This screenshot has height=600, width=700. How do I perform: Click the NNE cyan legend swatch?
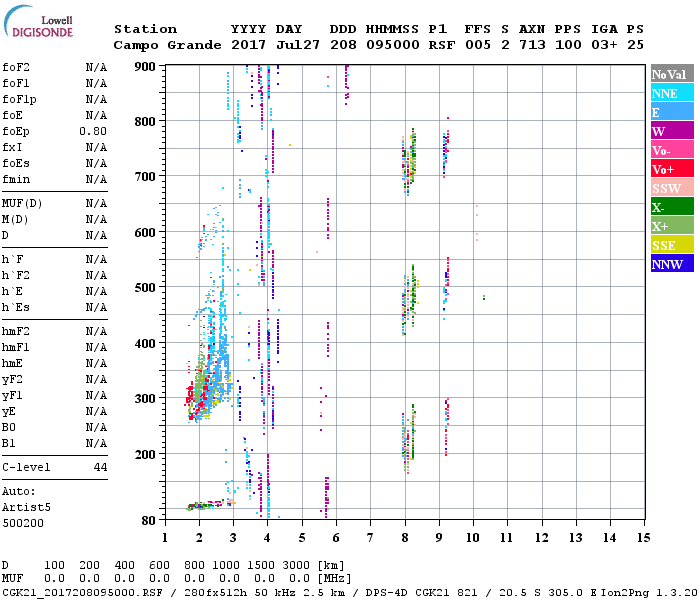point(670,93)
